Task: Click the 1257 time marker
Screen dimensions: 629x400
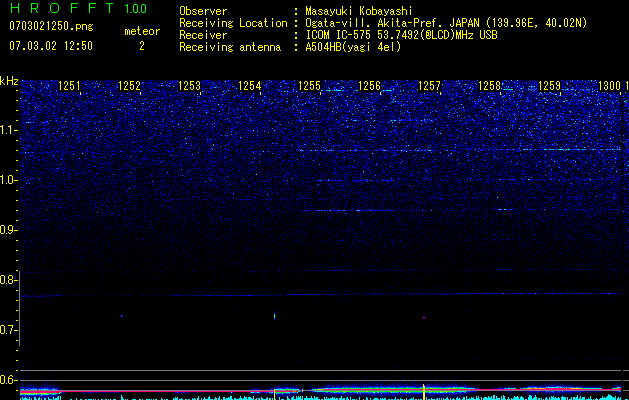Action: tap(429, 86)
